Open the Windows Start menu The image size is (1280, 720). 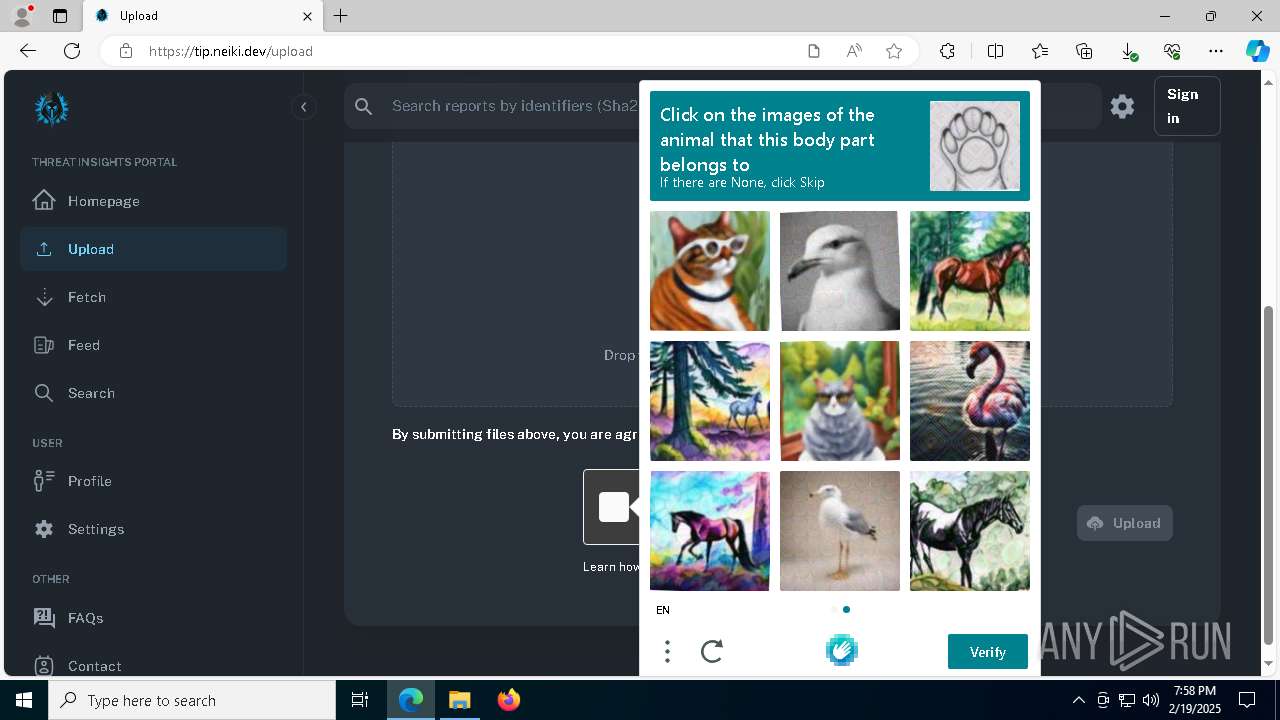click(x=24, y=700)
